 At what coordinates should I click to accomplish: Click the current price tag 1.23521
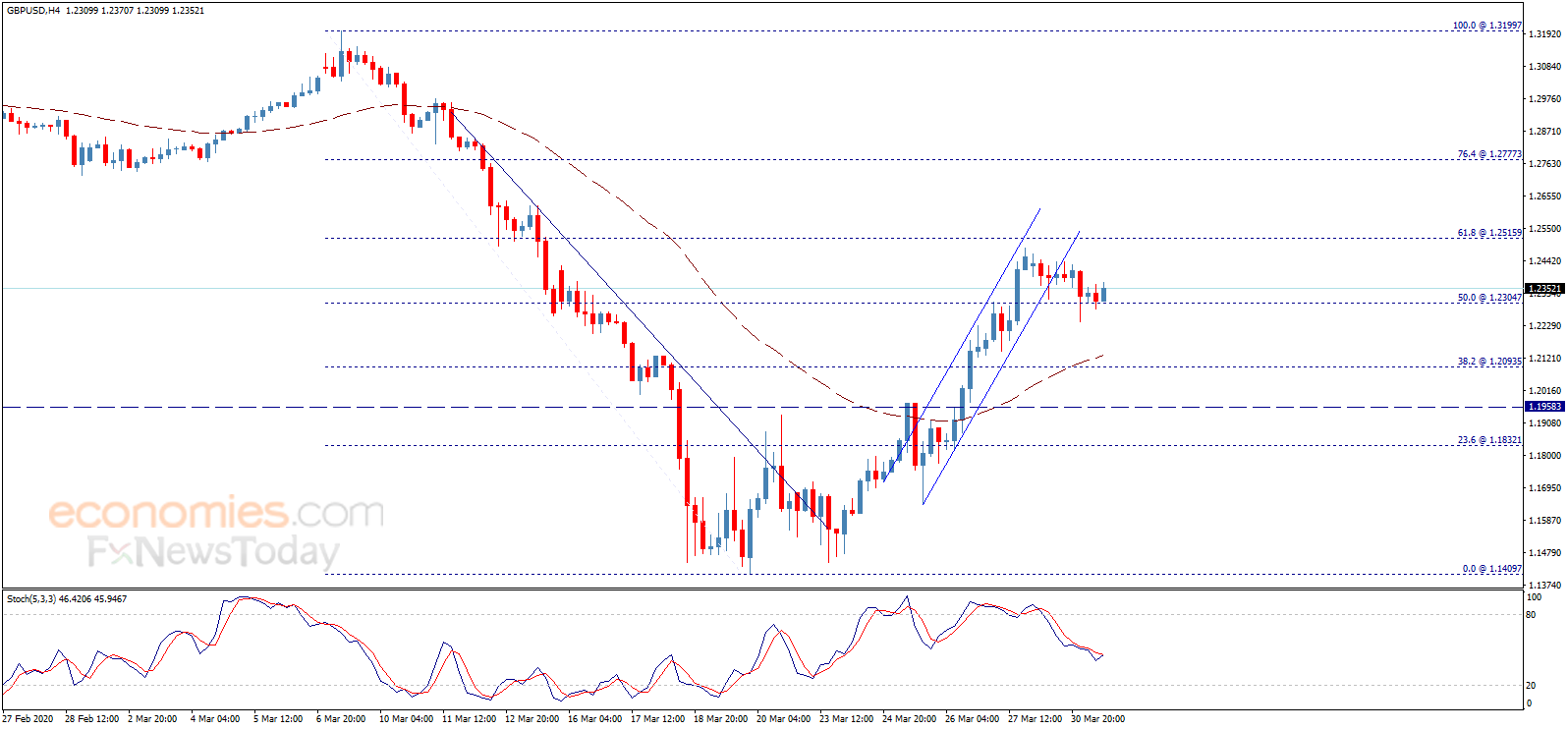[1544, 289]
